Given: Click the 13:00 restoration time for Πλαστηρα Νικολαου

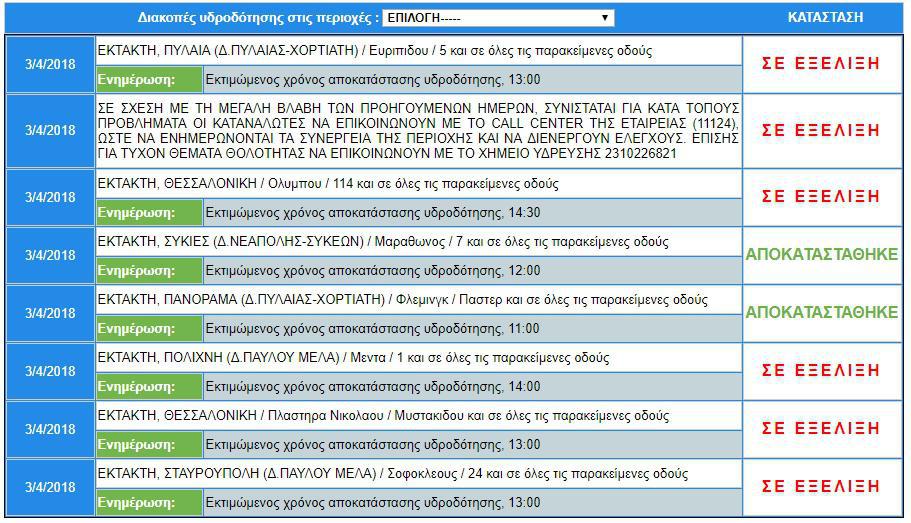Looking at the screenshot, I should tap(373, 445).
